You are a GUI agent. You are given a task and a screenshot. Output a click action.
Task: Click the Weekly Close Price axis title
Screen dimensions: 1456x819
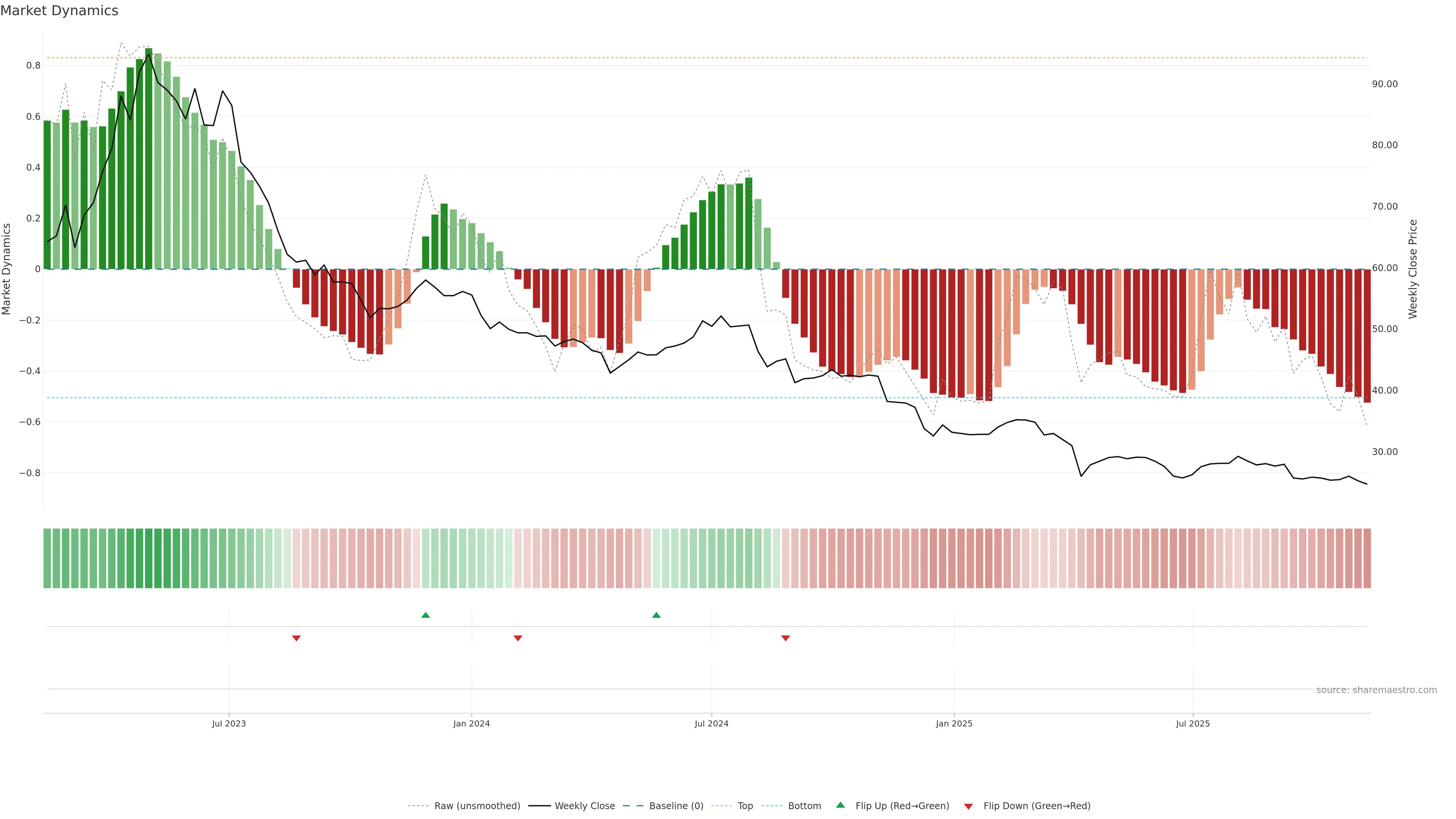[1412, 269]
